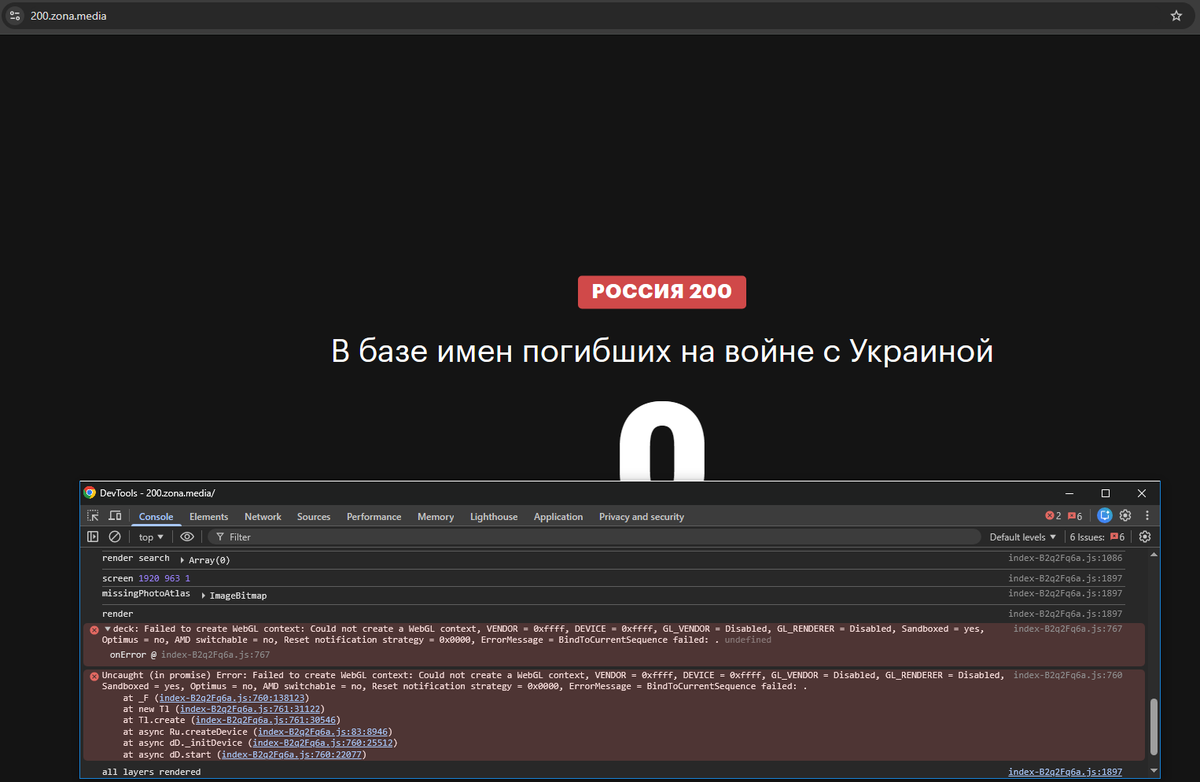Expand the ImageBitmap object in console
The width and height of the screenshot is (1200, 782).
[x=203, y=596]
